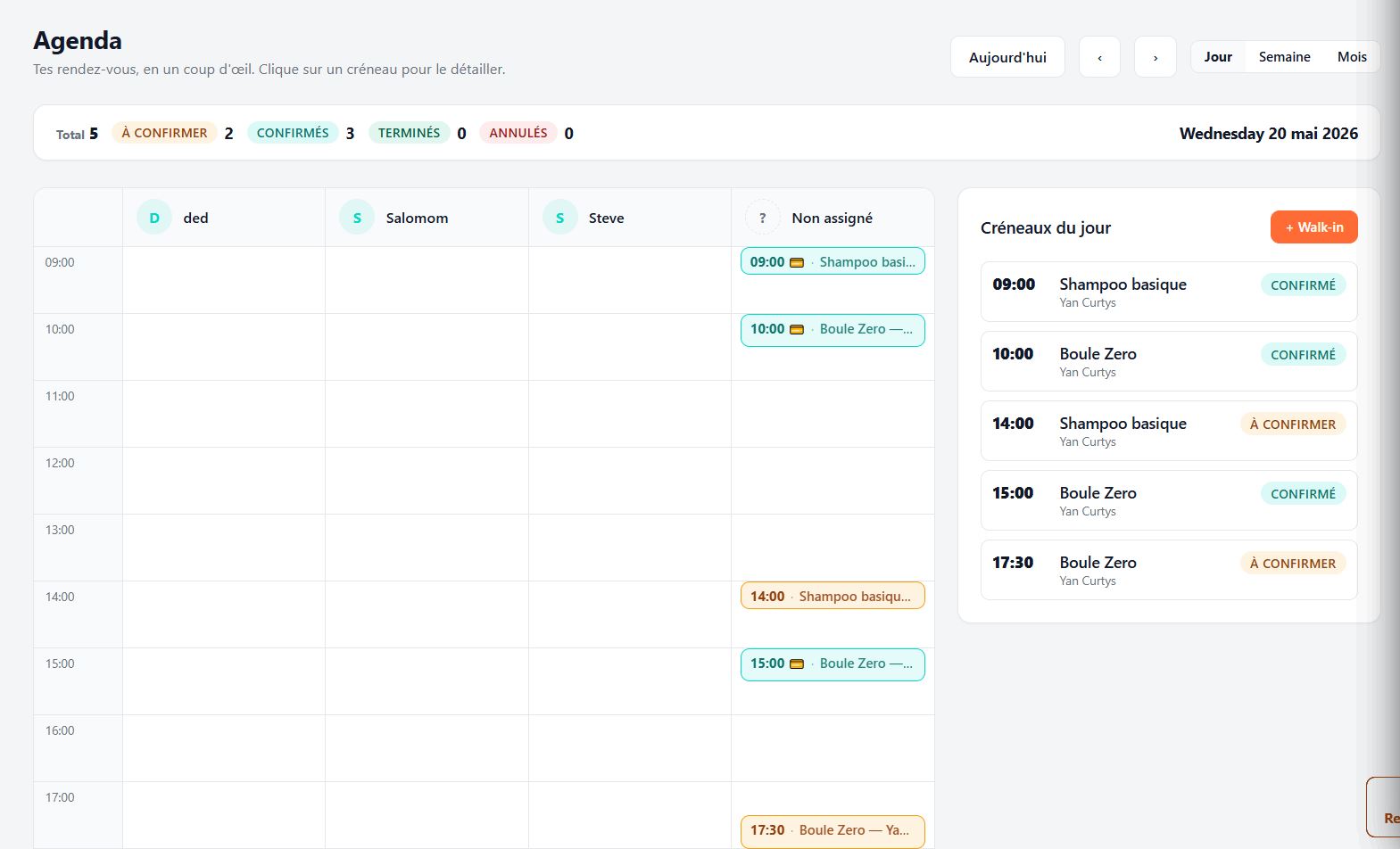Click the payment card icon on 15:00 appointment
This screenshot has height=849, width=1400.
click(797, 664)
